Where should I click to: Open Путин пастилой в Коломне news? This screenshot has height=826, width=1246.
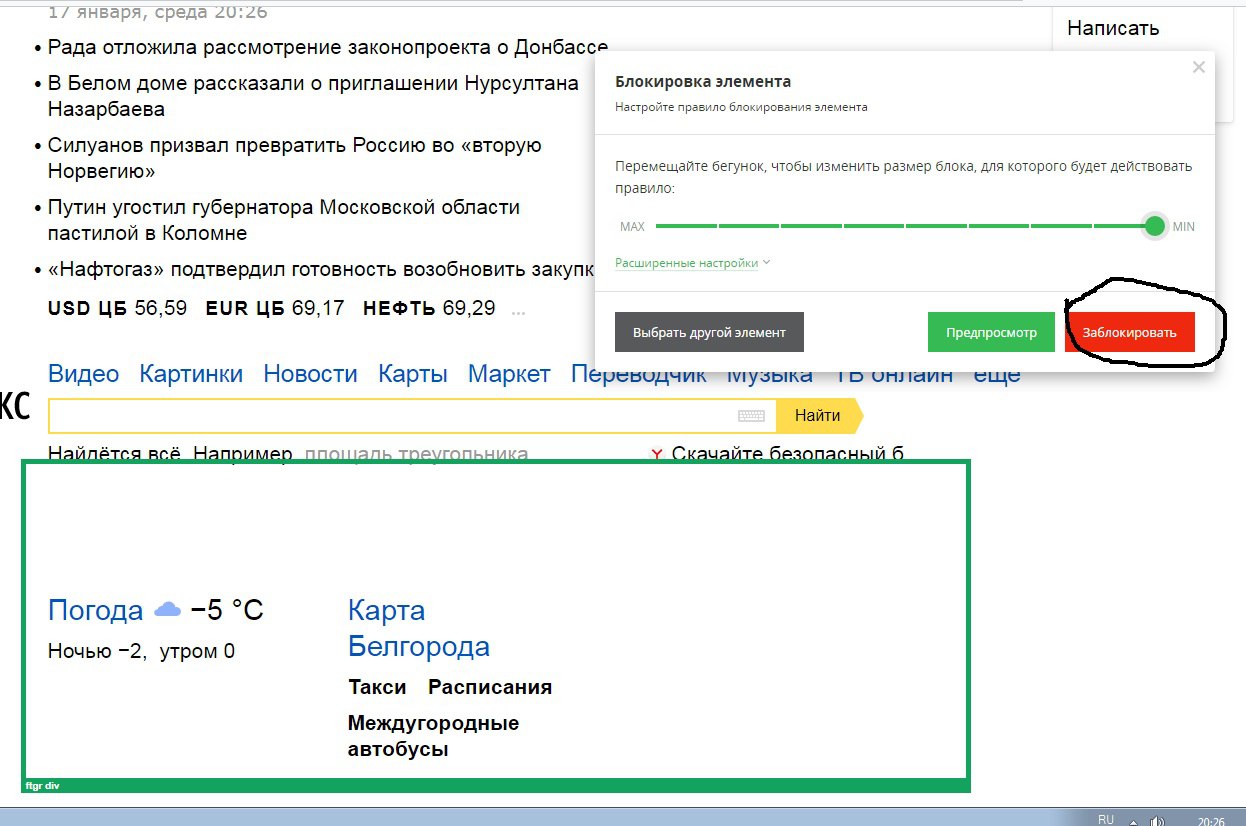(284, 220)
